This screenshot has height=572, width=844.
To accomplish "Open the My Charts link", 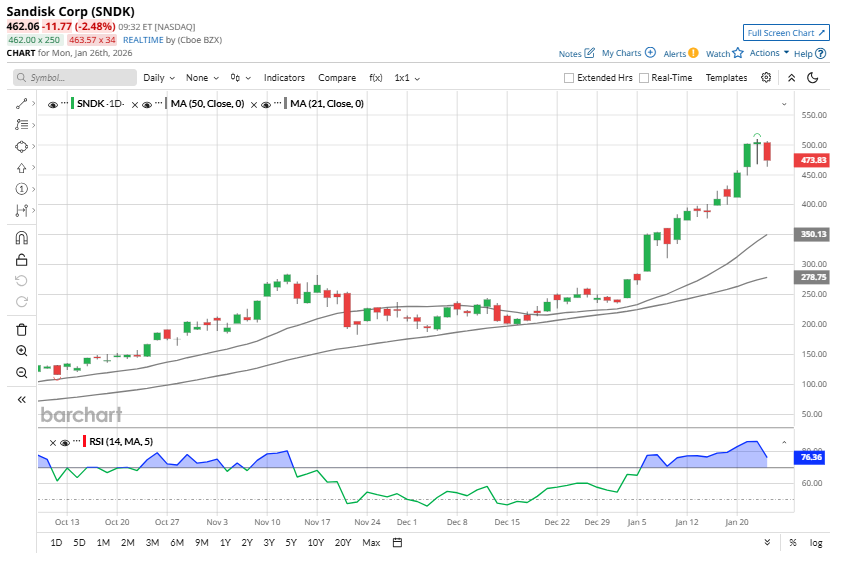I will pyautogui.click(x=628, y=53).
